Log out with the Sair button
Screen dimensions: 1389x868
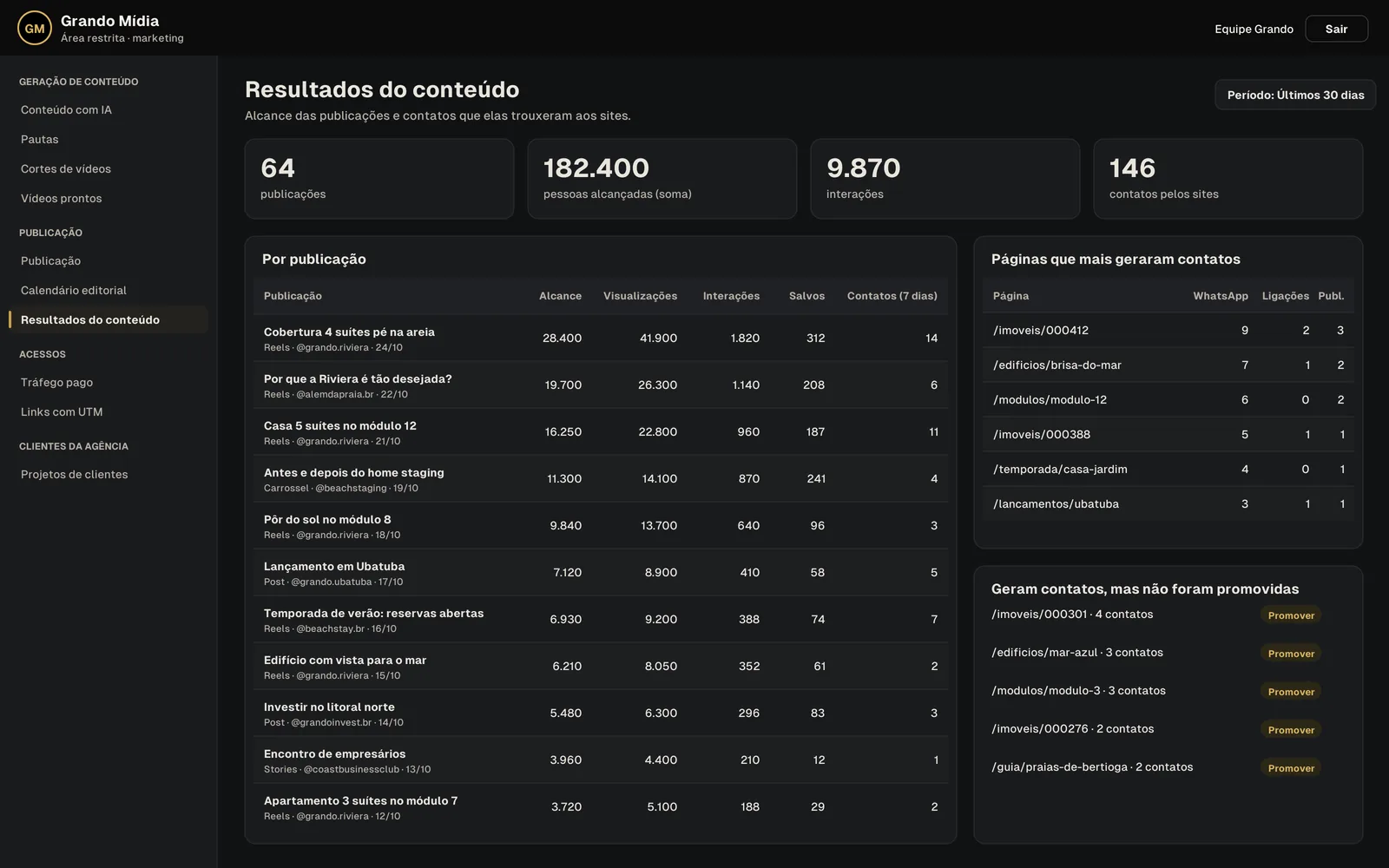point(1336,29)
